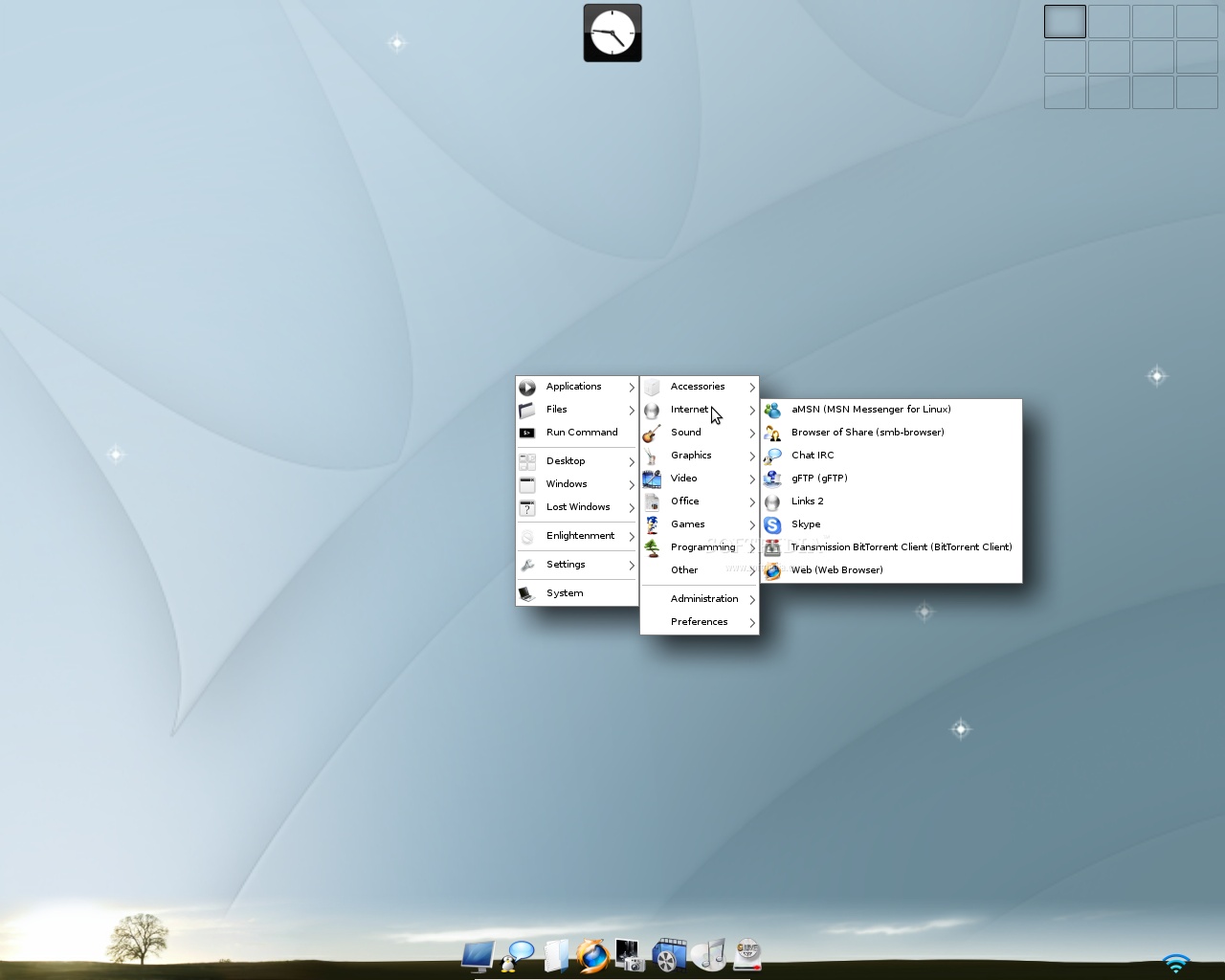This screenshot has height=980, width=1225.
Task: Click the wifi signal tray icon
Action: (1176, 965)
